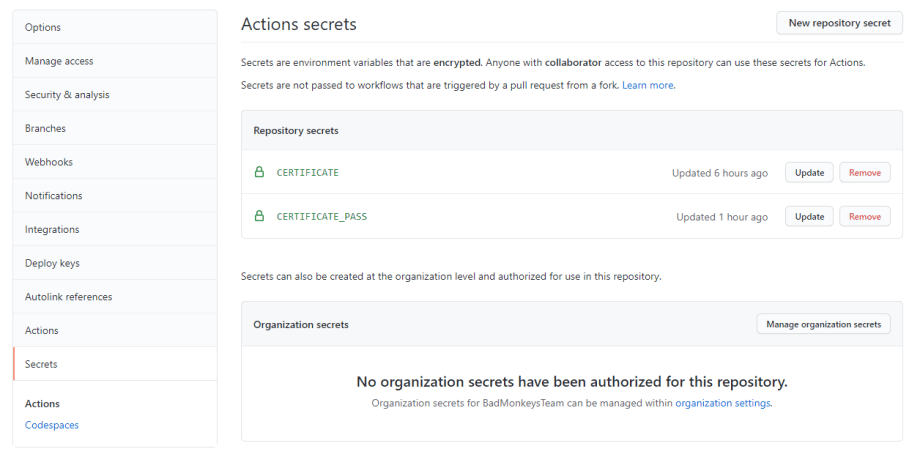920x457 pixels.
Task: Navigate to Webhooks settings
Action: tap(48, 162)
